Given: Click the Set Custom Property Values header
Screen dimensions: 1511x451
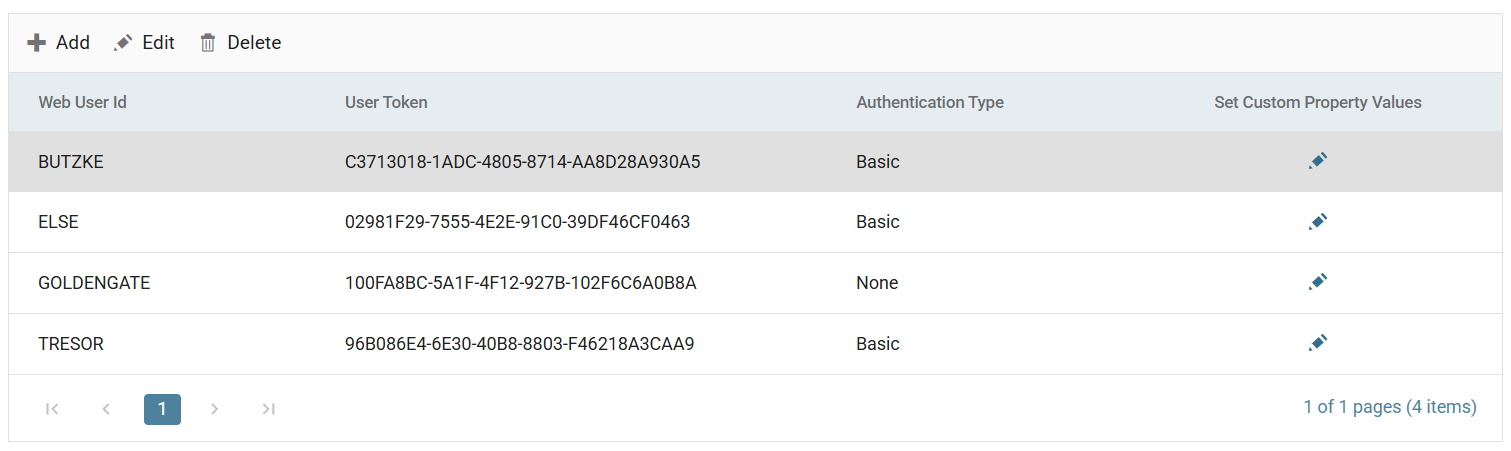Looking at the screenshot, I should pyautogui.click(x=1318, y=102).
